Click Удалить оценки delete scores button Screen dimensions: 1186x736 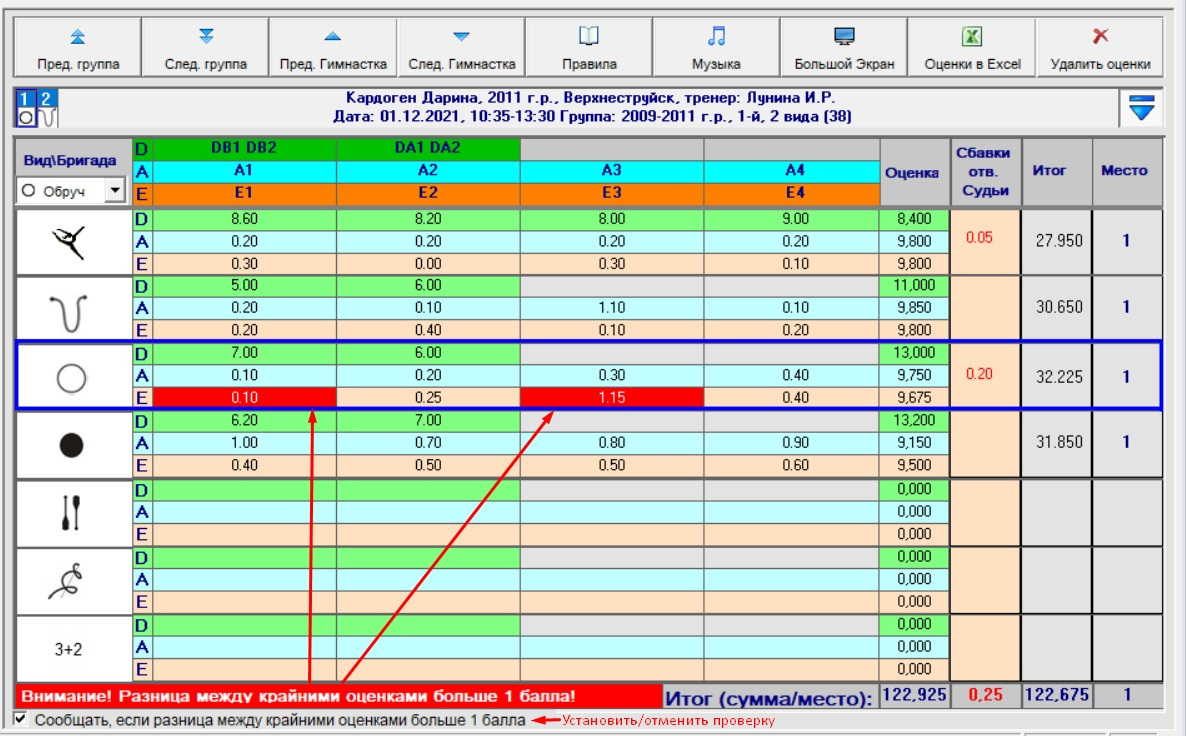pyautogui.click(x=1100, y=47)
